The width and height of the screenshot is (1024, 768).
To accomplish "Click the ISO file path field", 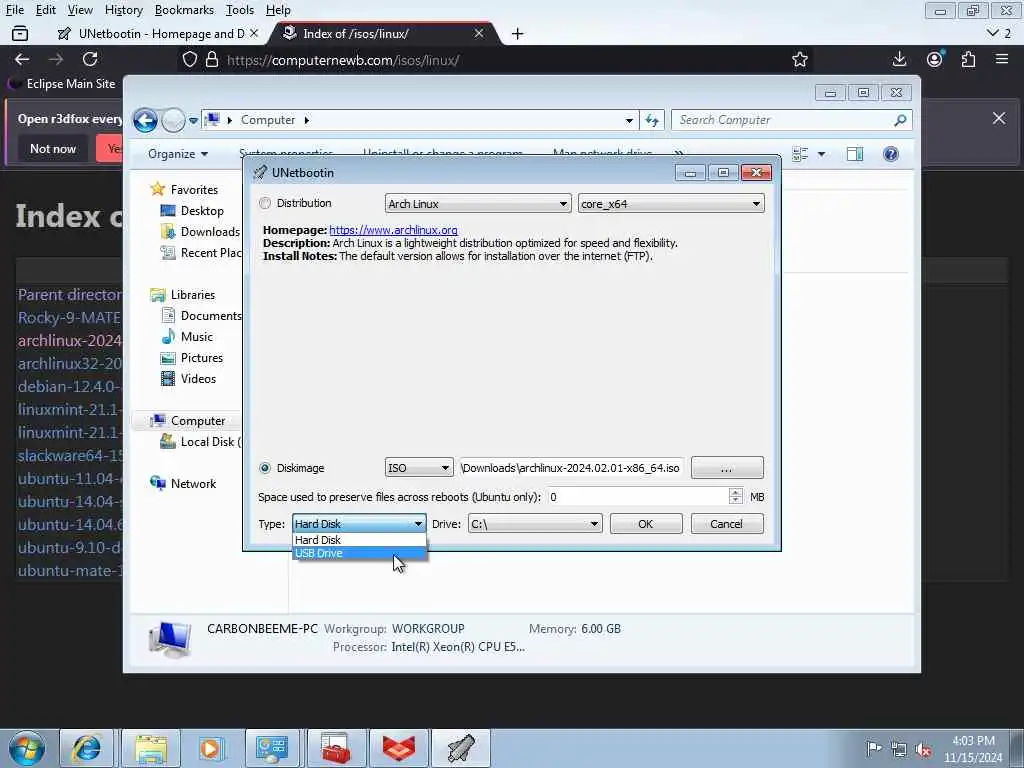I will point(571,468).
